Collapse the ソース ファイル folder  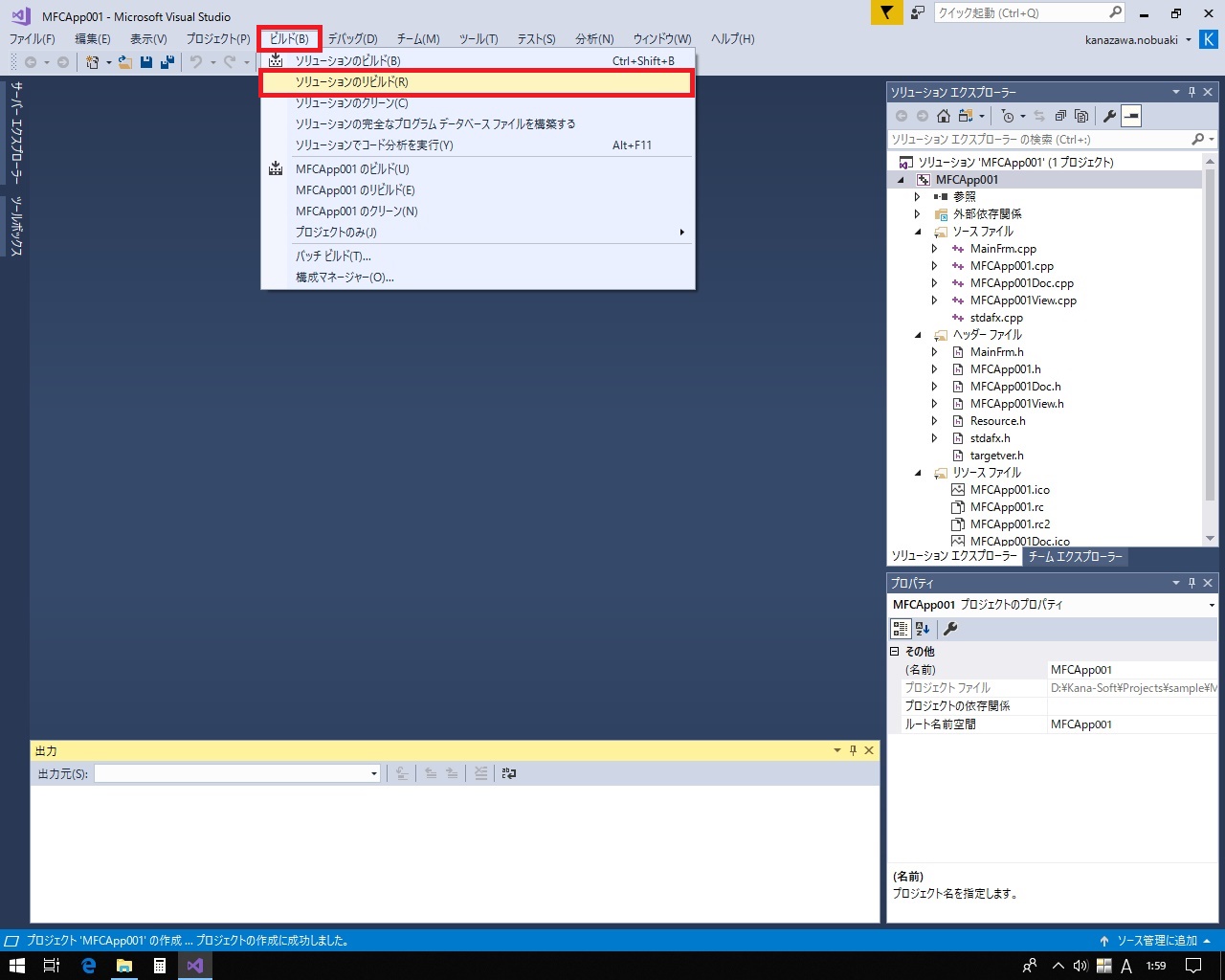(918, 232)
